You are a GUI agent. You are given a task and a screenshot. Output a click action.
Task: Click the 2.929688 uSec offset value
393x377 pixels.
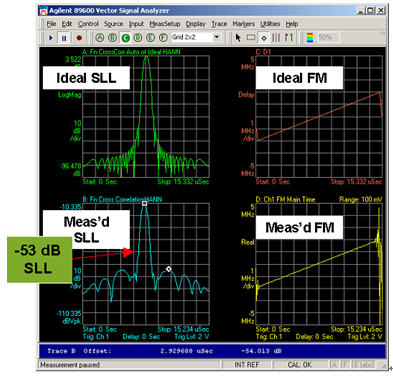pyautogui.click(x=186, y=351)
